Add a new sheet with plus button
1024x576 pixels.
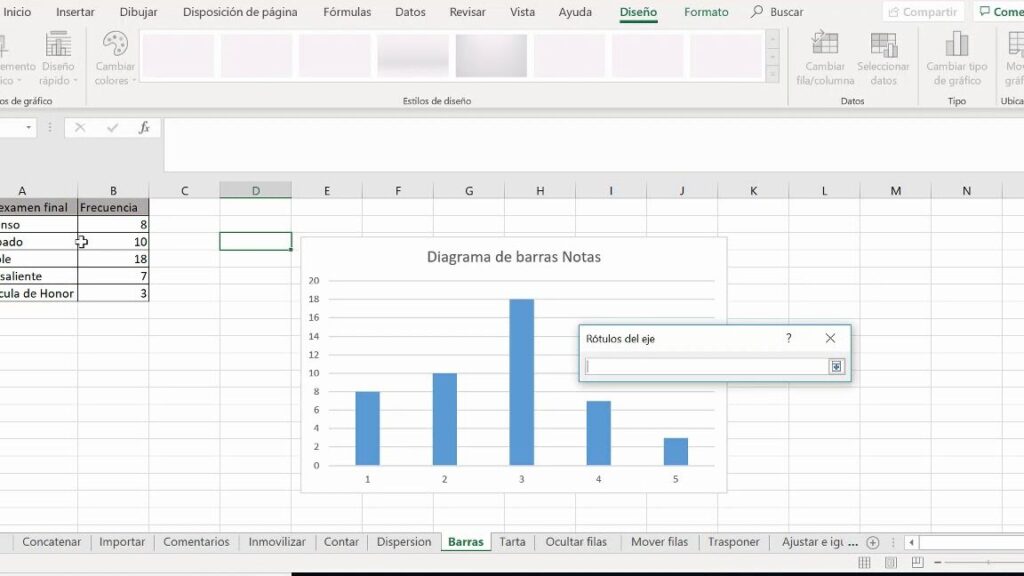pyautogui.click(x=872, y=542)
